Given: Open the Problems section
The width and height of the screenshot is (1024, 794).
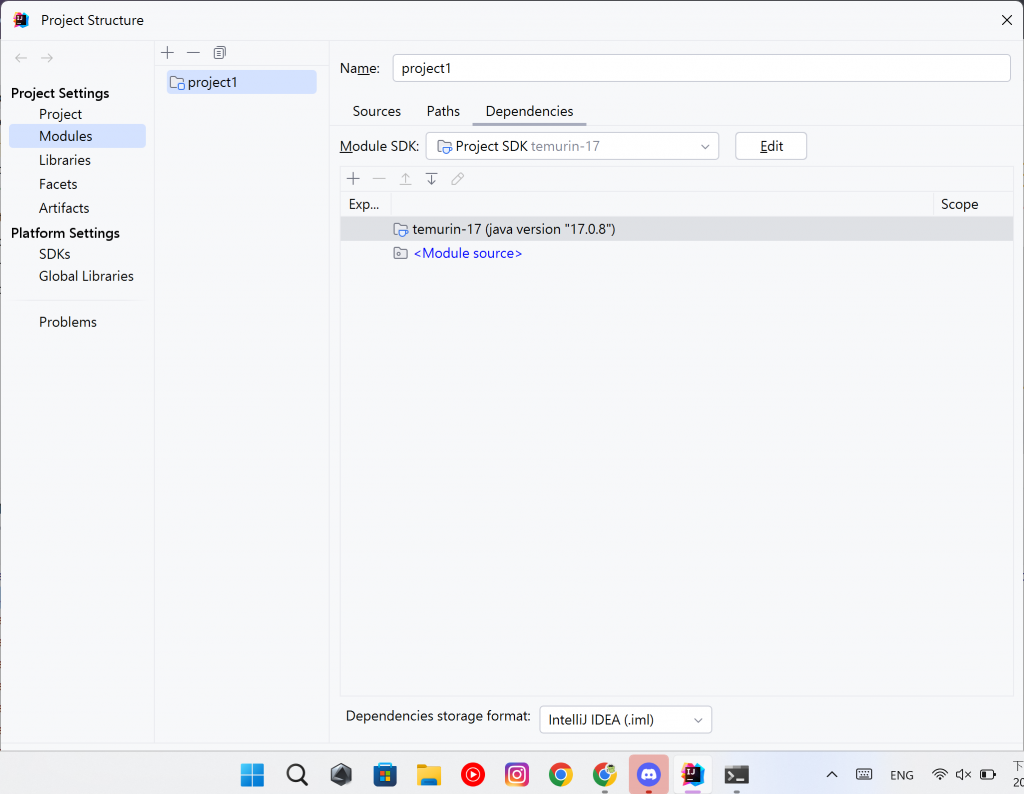Looking at the screenshot, I should [x=67, y=323].
